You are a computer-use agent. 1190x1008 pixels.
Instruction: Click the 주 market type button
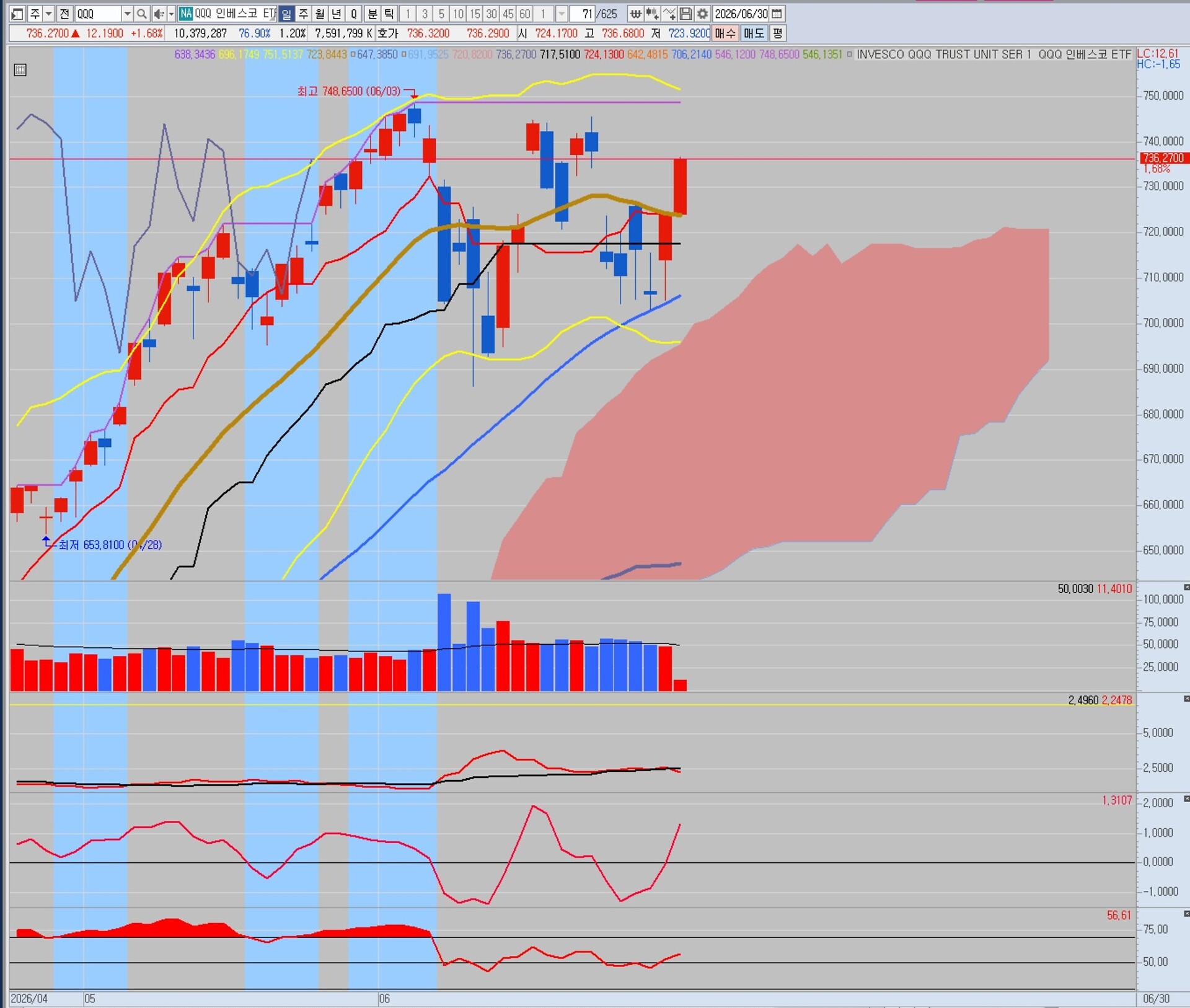click(x=35, y=14)
